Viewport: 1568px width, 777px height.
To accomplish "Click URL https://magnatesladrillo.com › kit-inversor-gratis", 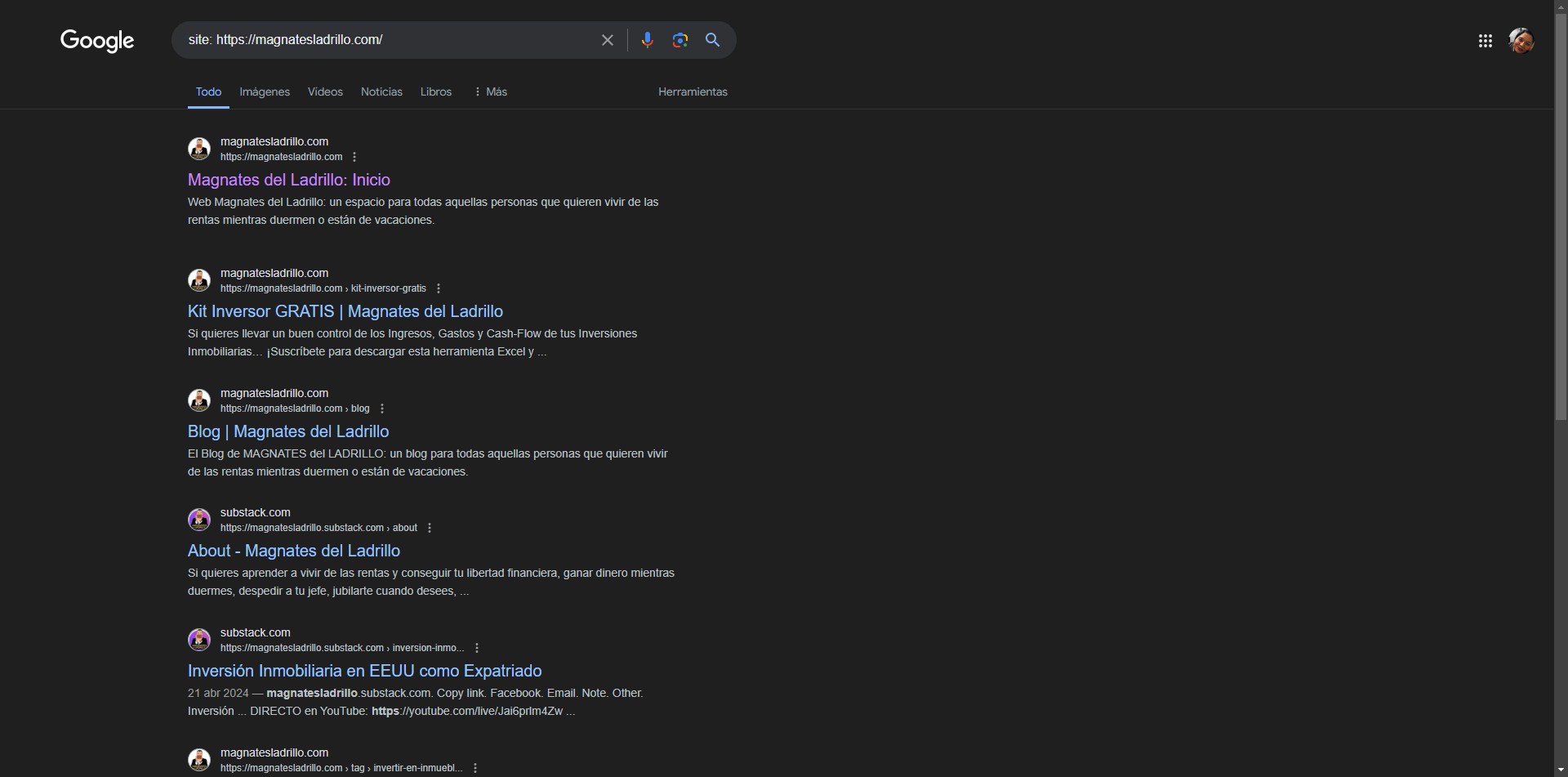I will click(x=323, y=288).
